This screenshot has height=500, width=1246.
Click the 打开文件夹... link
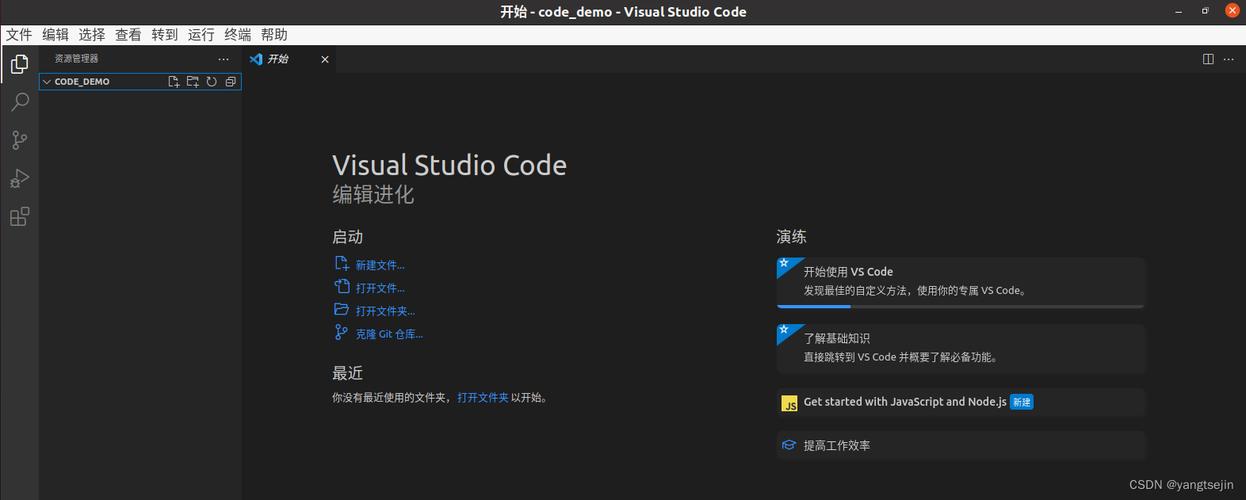pos(385,311)
